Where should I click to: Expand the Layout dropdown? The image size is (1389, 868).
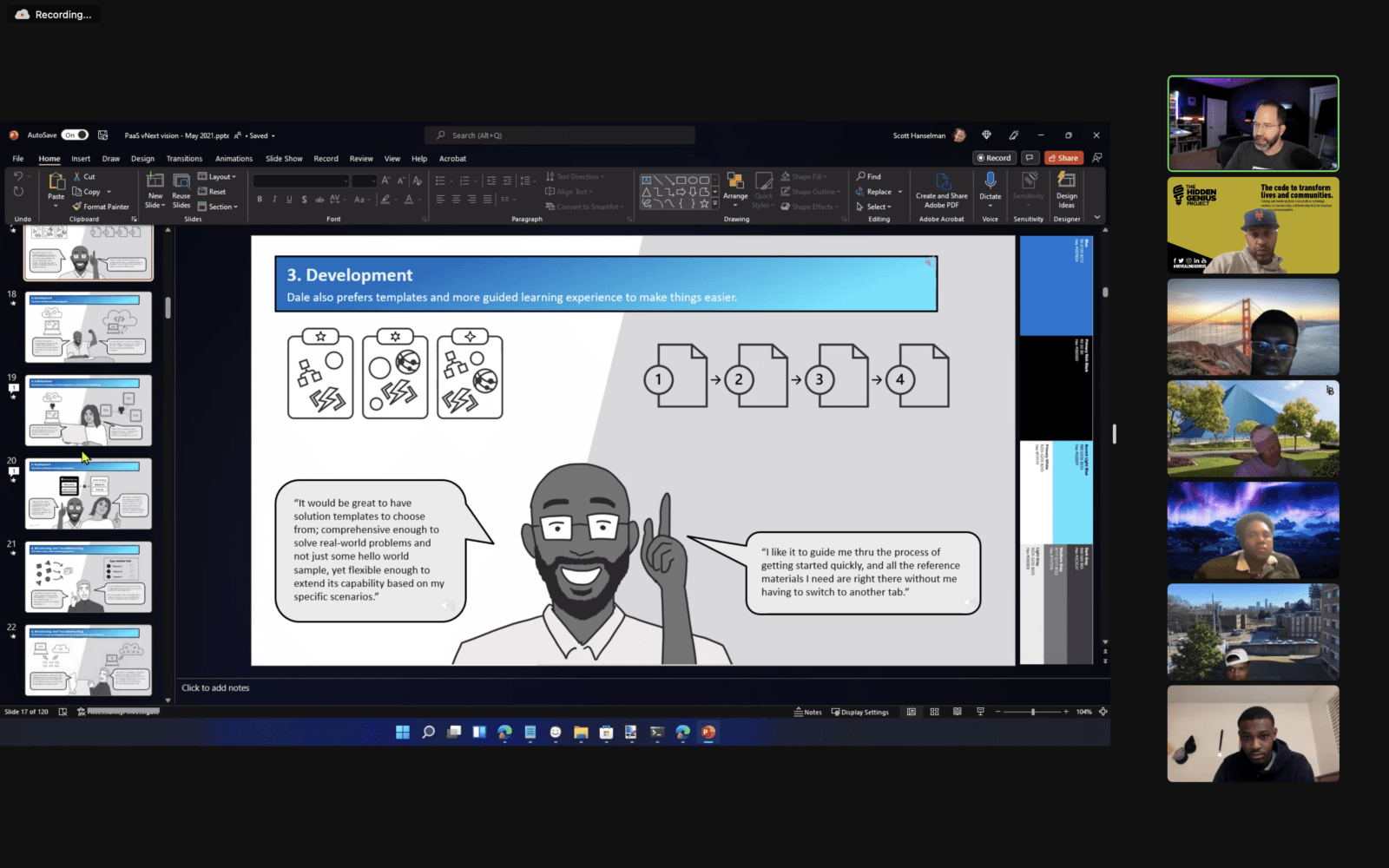tap(217, 177)
